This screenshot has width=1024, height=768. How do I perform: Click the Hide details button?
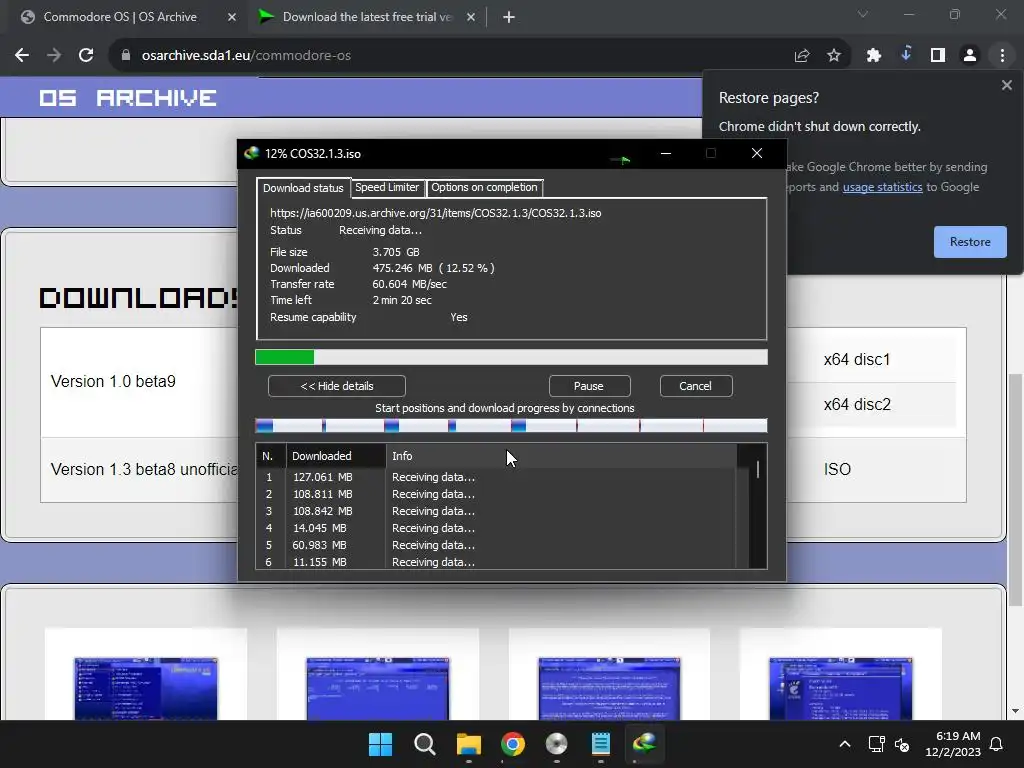click(x=336, y=386)
